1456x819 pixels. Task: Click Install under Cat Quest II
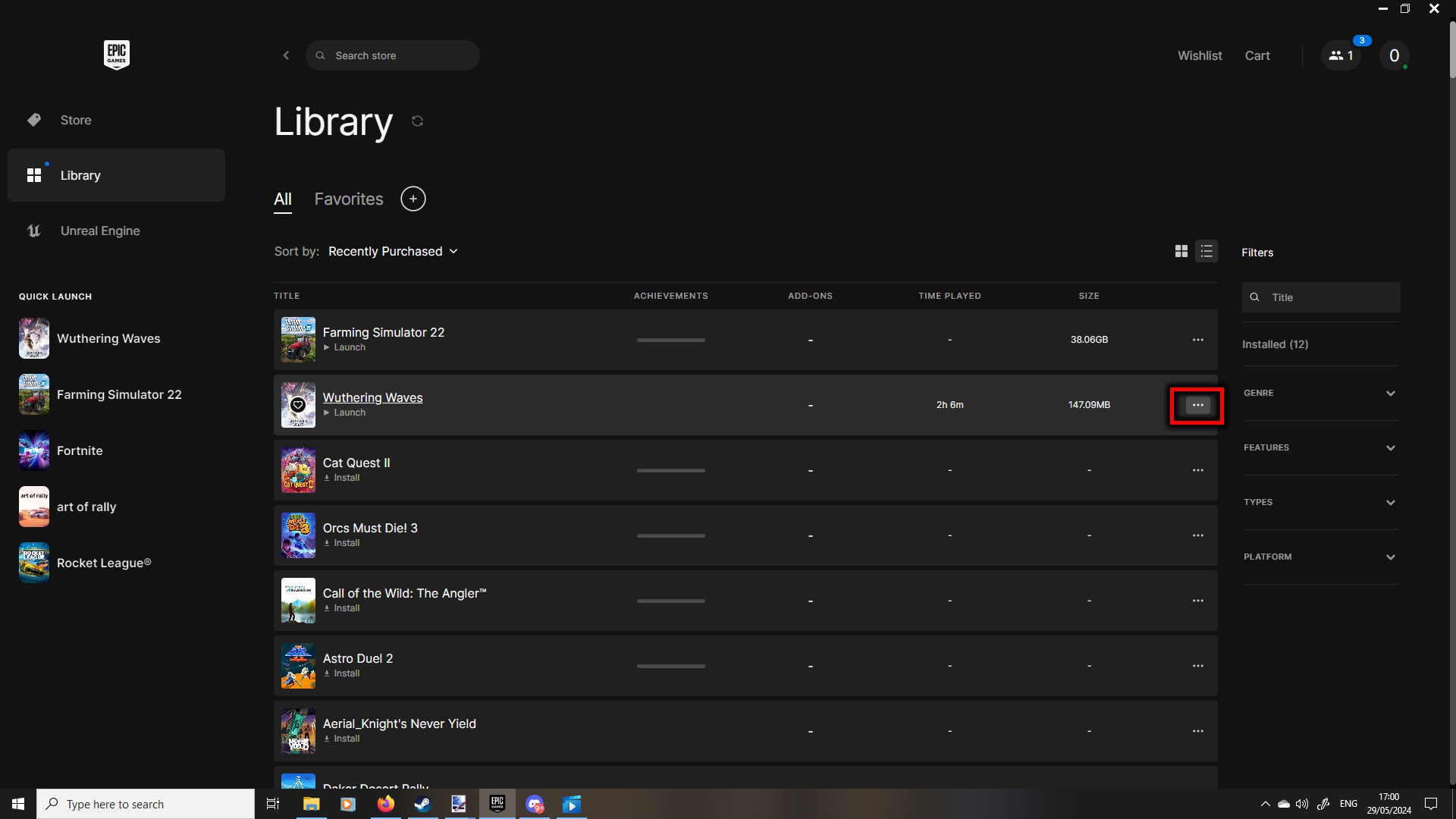coord(346,478)
